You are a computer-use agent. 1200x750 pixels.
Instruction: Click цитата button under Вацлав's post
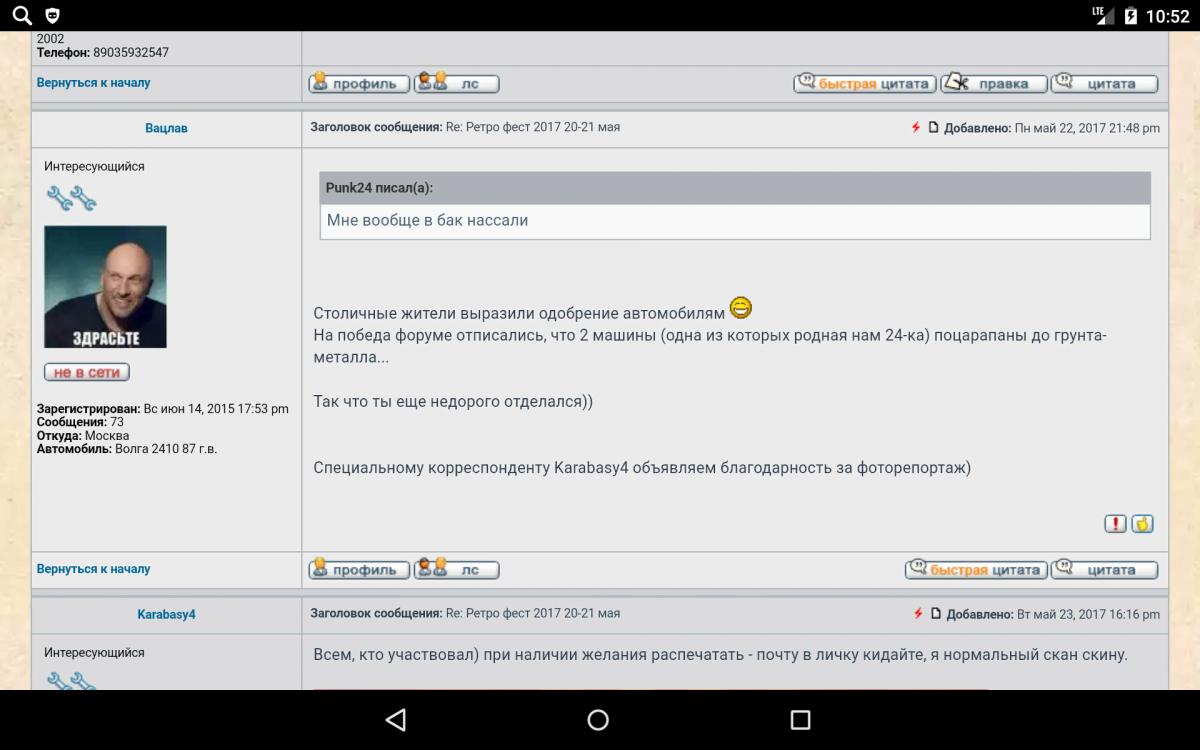(1104, 569)
